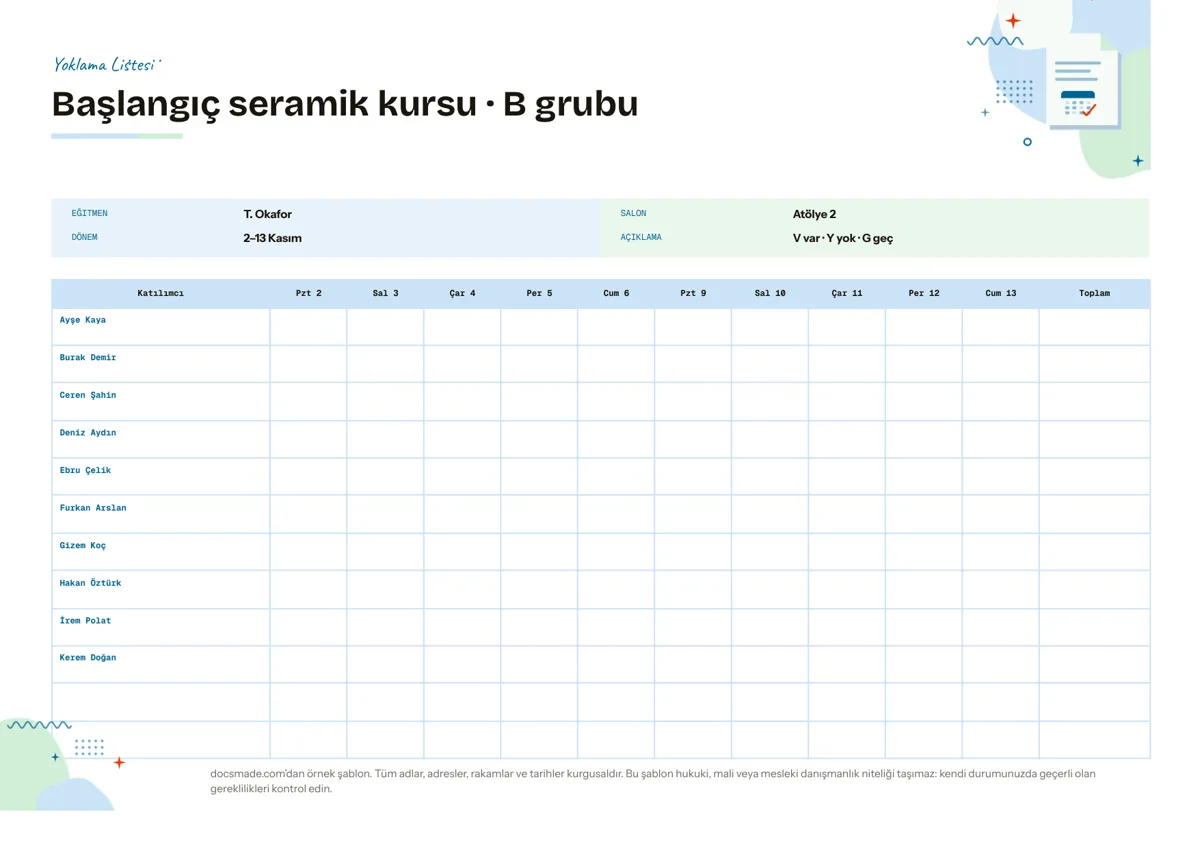Click the 'Per 5' column header
1200x849 pixels.
539,293
